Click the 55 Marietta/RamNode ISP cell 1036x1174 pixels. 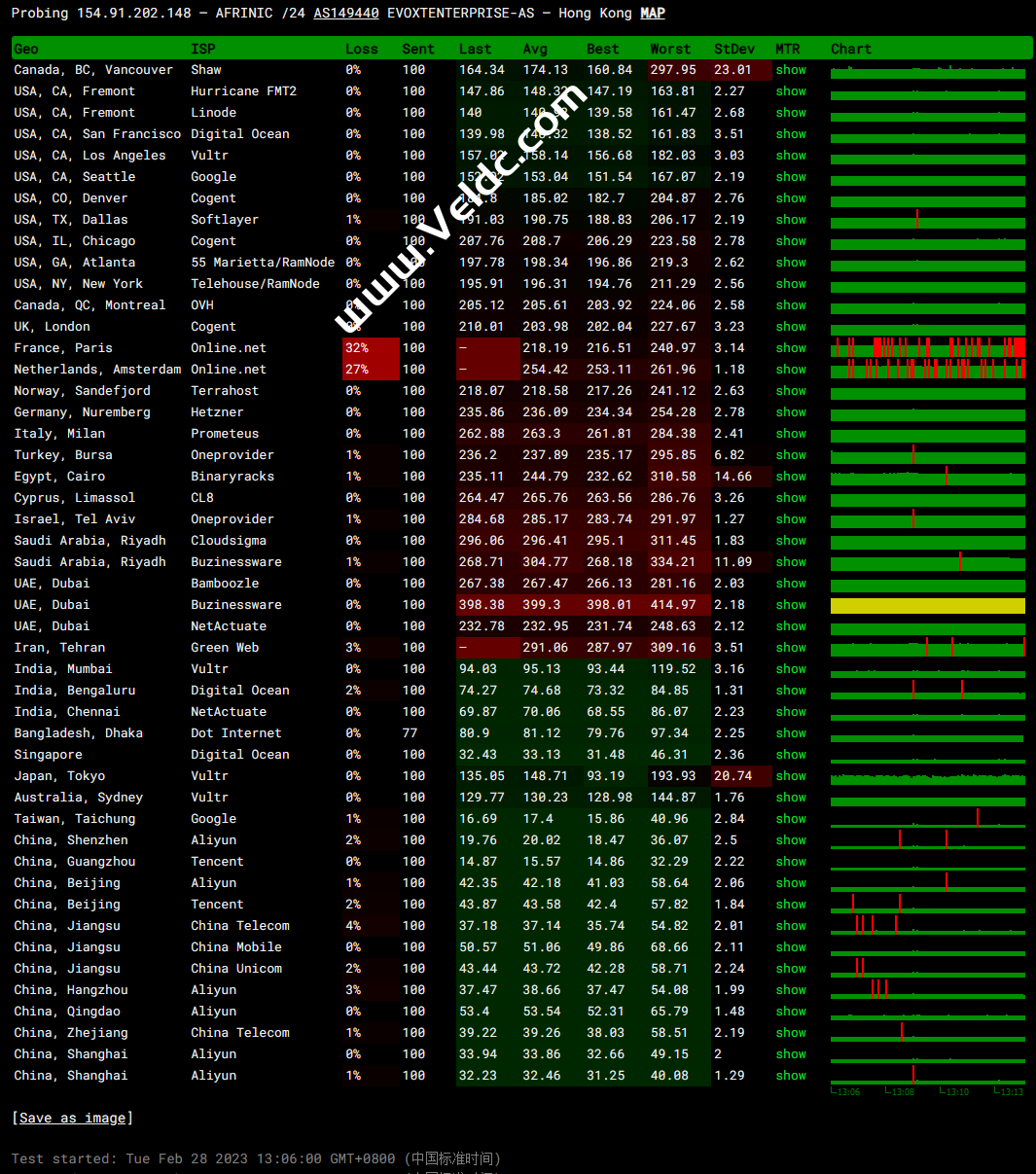(x=263, y=263)
